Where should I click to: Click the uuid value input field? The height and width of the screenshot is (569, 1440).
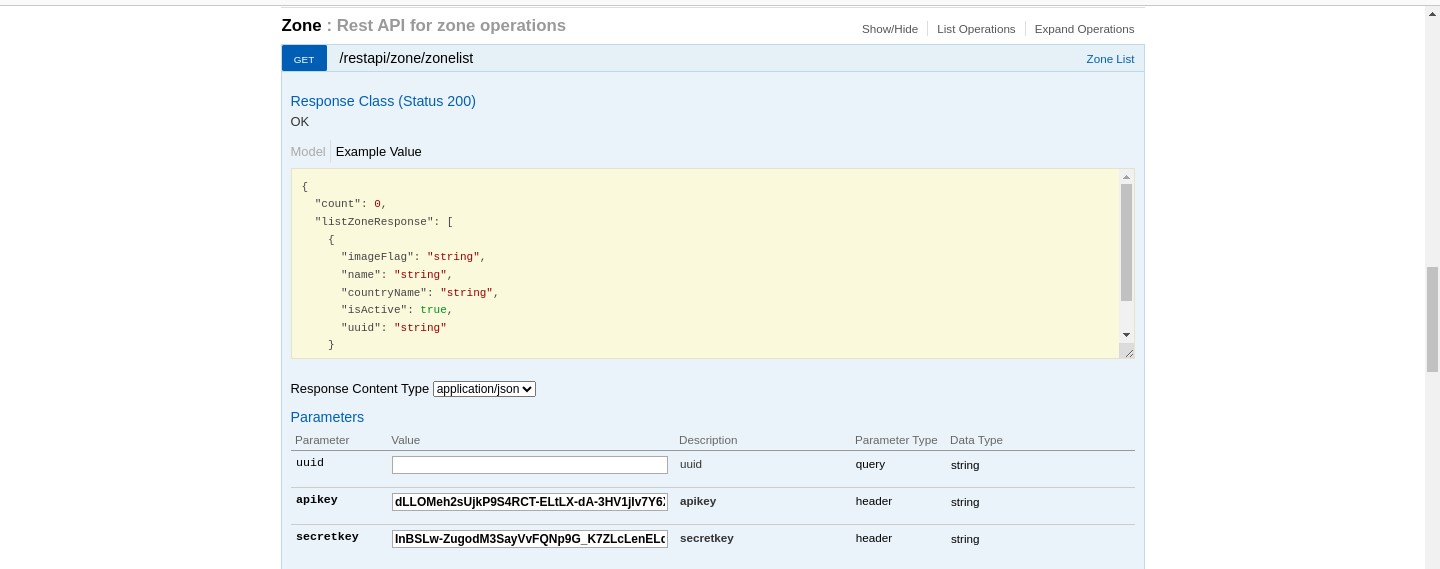pyautogui.click(x=529, y=465)
